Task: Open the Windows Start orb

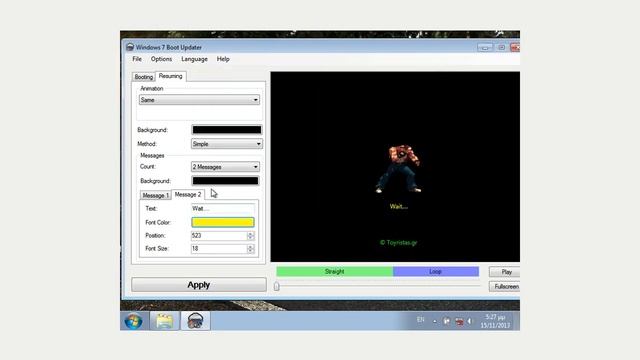Action: coord(133,321)
